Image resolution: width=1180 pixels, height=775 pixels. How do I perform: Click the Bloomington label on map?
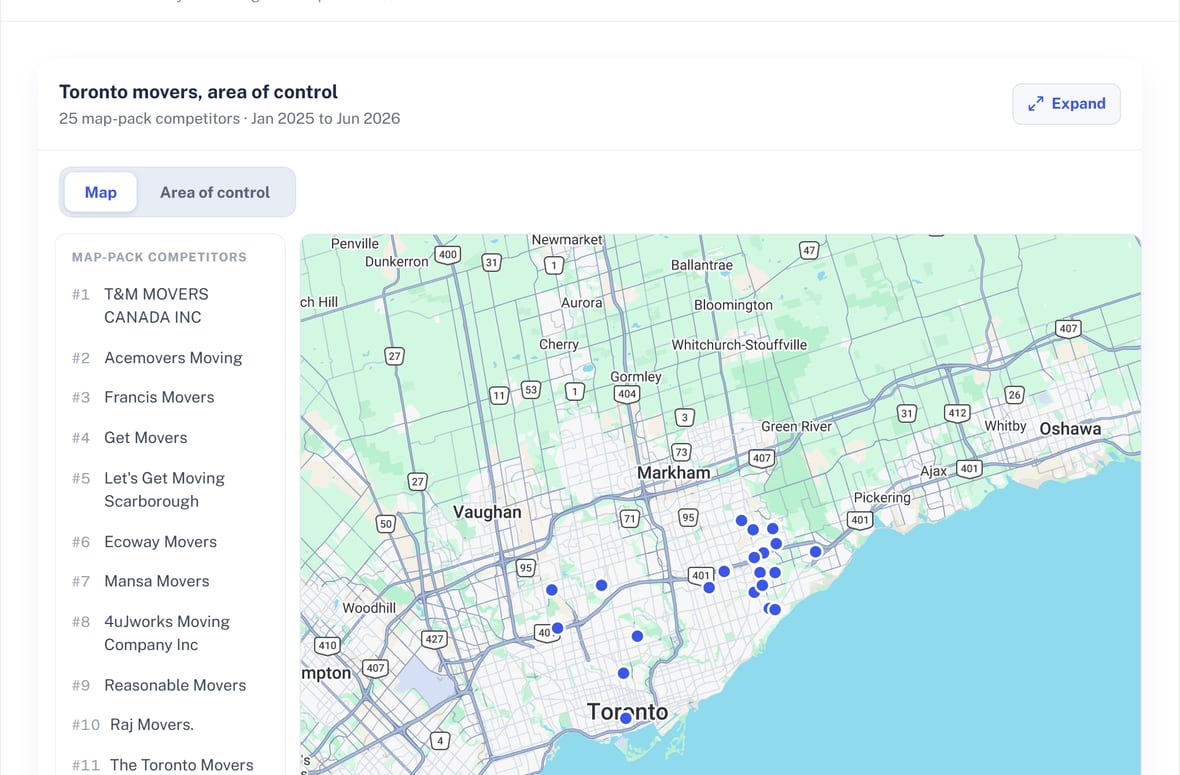point(733,305)
